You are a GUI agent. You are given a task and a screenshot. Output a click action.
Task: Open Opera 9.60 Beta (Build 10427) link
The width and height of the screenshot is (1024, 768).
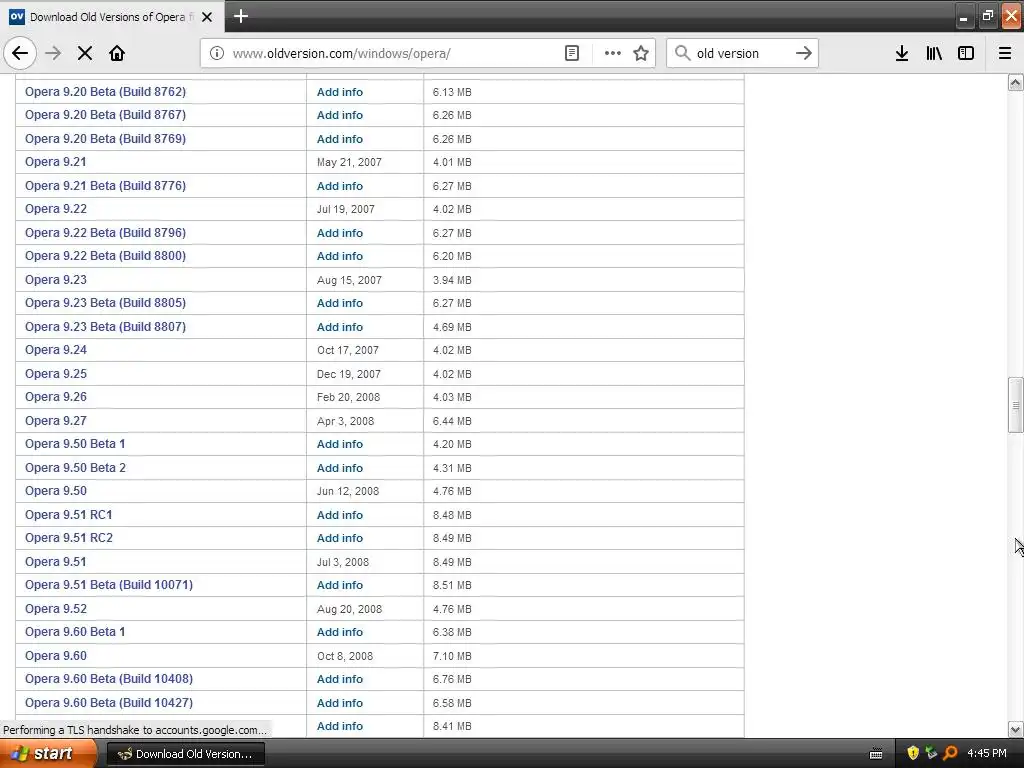109,703
